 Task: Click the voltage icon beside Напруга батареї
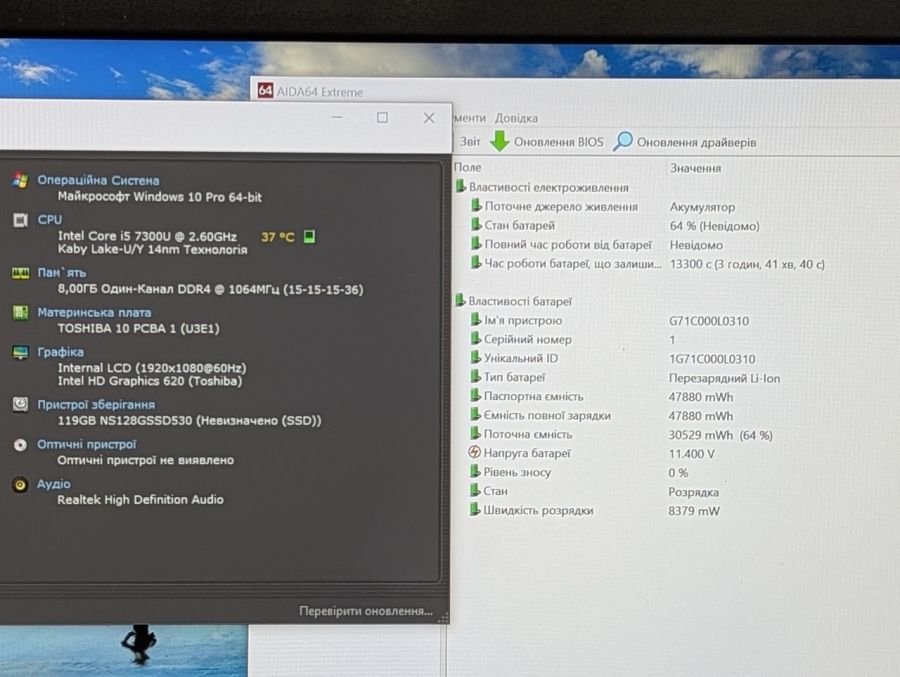(x=474, y=452)
